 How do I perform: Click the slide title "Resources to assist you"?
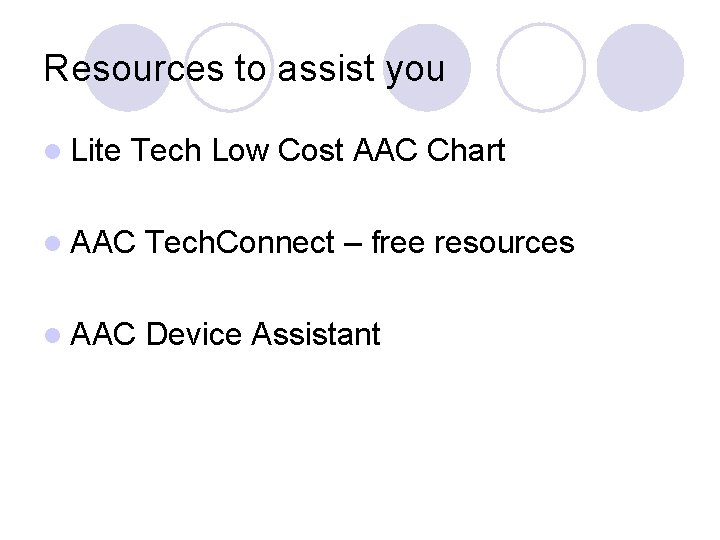[x=245, y=70]
